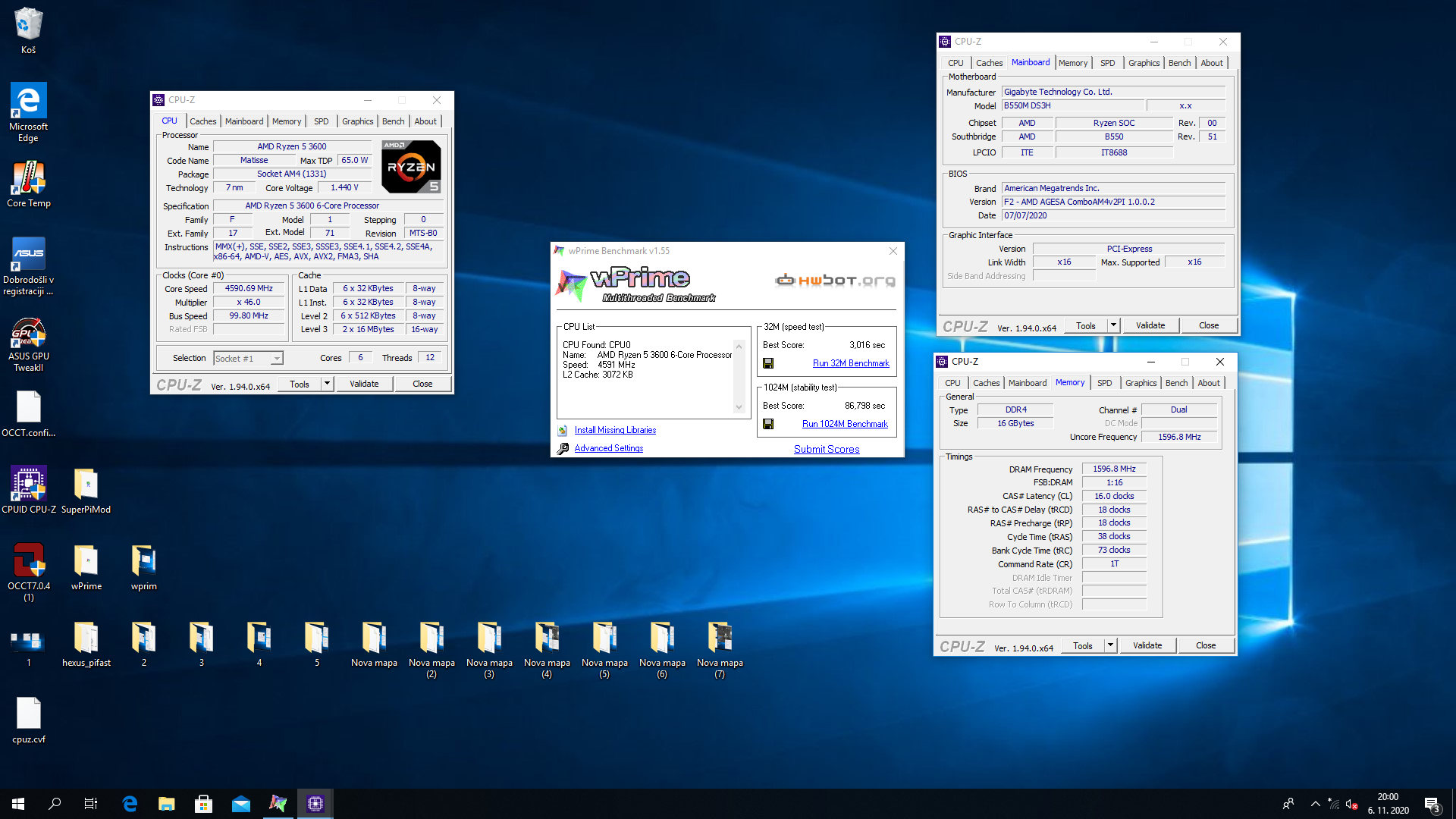This screenshot has width=1456, height=819.
Task: Click DRAM Frequency value 1596.8 MHz
Action: click(1114, 469)
